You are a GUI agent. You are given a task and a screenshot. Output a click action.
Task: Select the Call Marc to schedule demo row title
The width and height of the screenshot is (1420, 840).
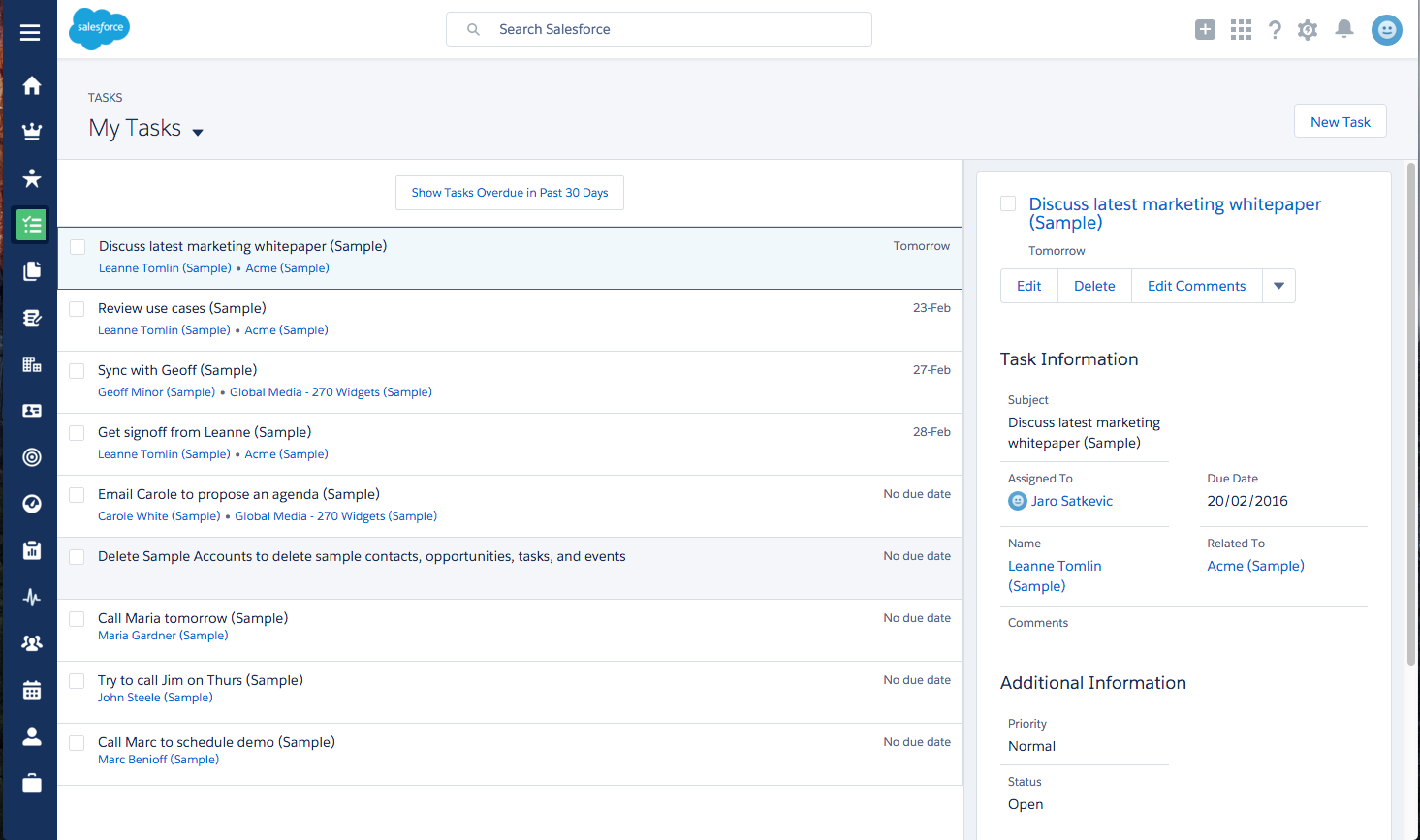tap(216, 742)
